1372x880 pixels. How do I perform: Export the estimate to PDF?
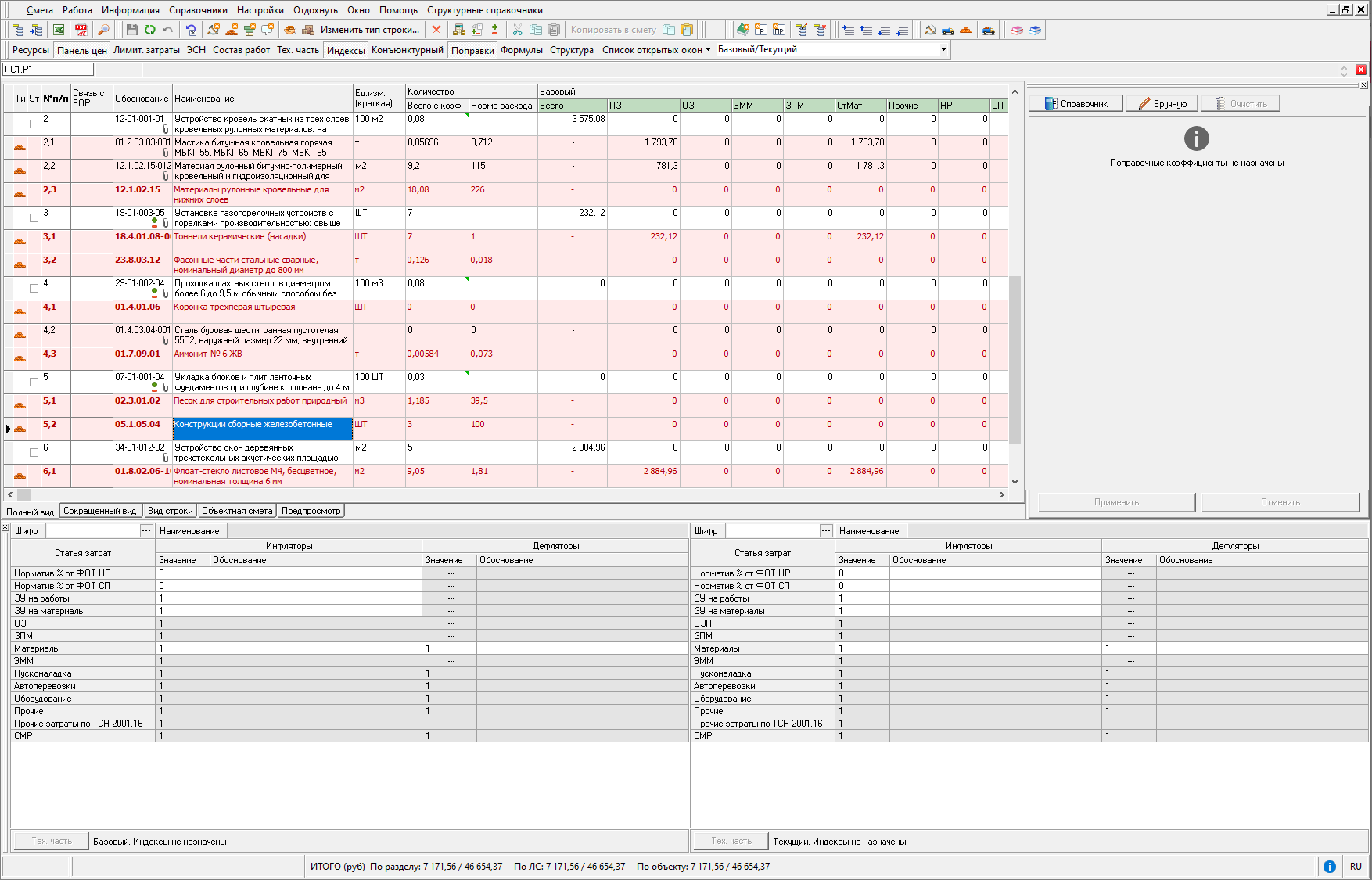pyautogui.click(x=81, y=30)
